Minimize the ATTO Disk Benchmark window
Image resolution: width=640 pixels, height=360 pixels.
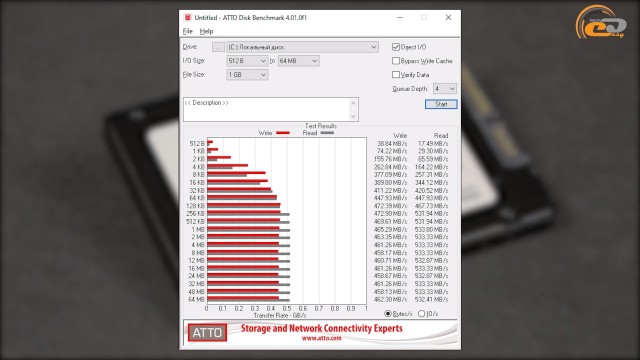(x=400, y=17)
